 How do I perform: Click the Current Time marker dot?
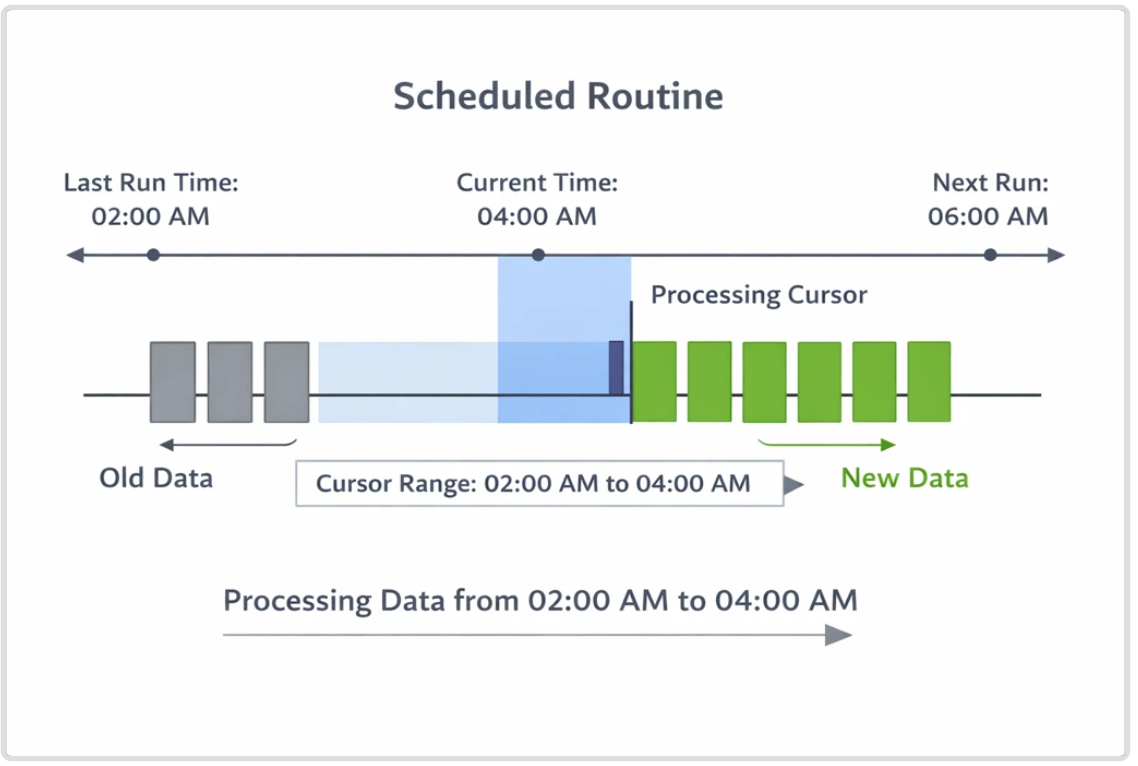coord(538,255)
